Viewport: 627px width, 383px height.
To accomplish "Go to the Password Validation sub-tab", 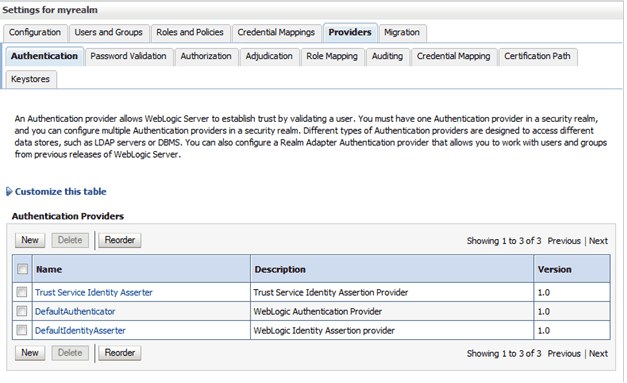I will [x=128, y=56].
